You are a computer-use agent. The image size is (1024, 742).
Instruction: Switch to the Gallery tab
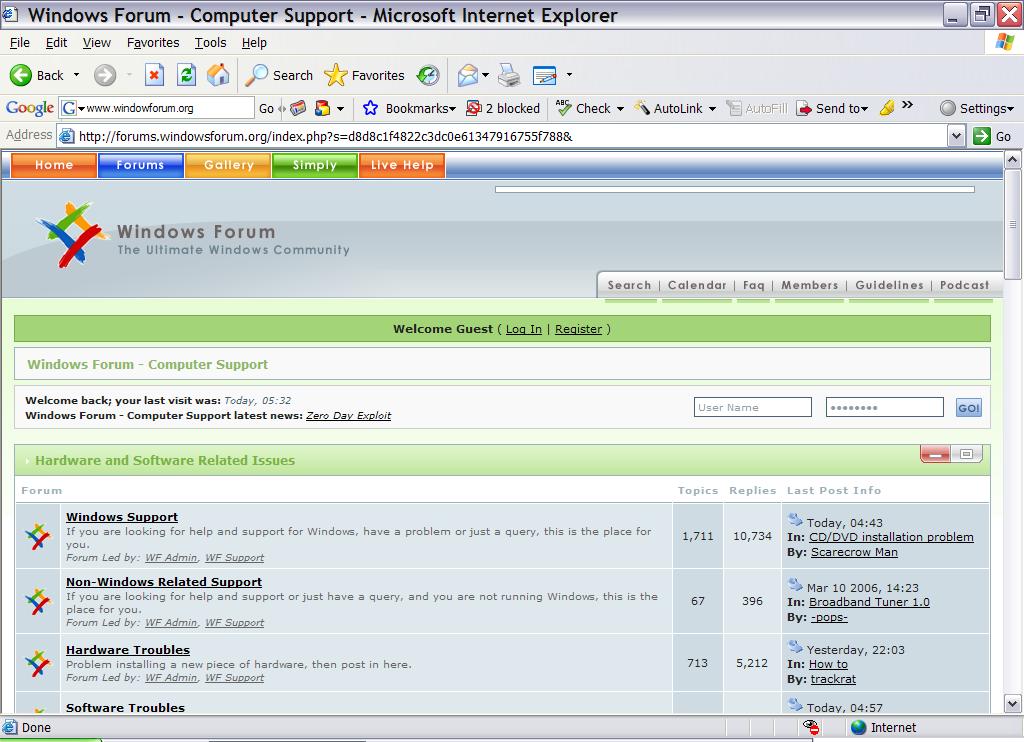(228, 165)
